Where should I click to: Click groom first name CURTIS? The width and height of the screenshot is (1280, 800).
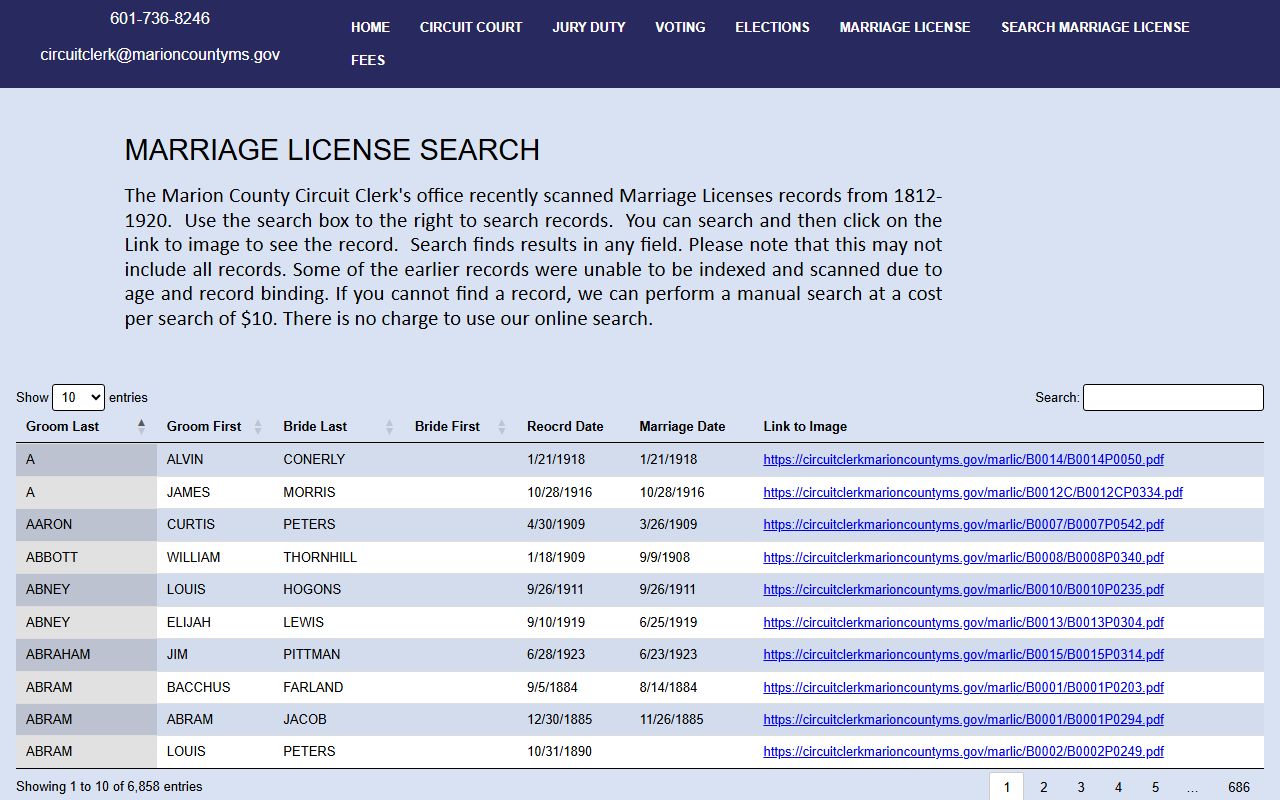tap(189, 525)
